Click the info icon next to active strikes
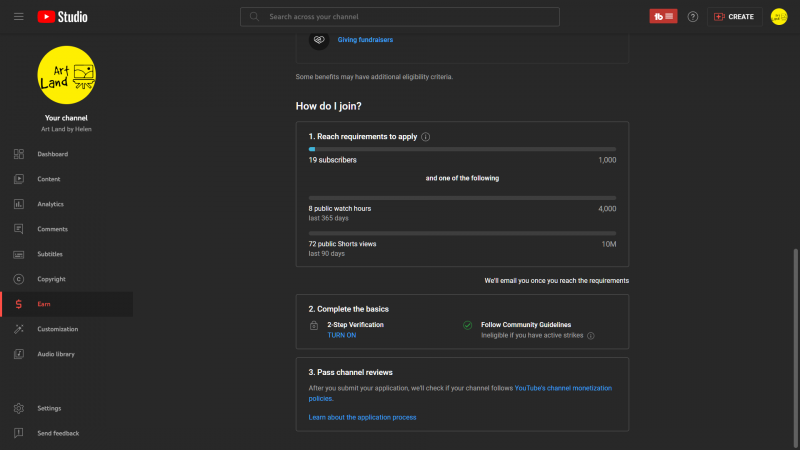The image size is (800, 450). coord(591,336)
